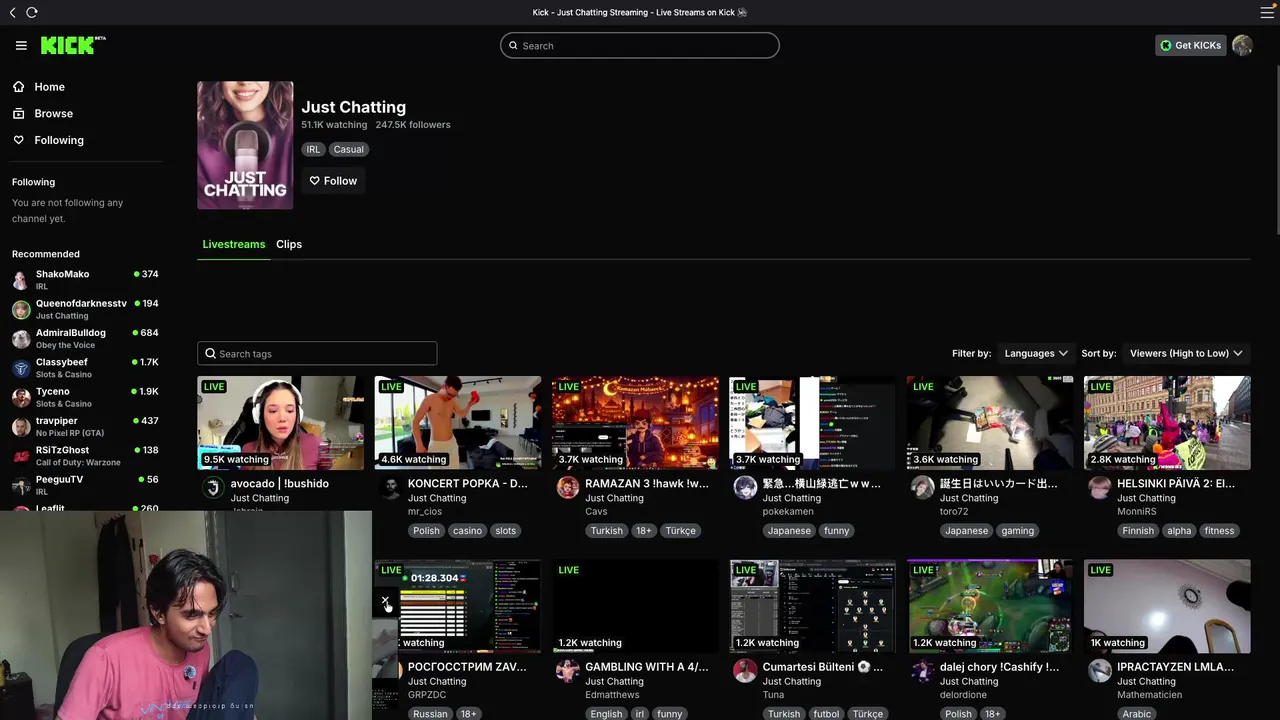Viewport: 1280px width, 720px height.
Task: Select the futbol tag under Tuna
Action: point(826,714)
